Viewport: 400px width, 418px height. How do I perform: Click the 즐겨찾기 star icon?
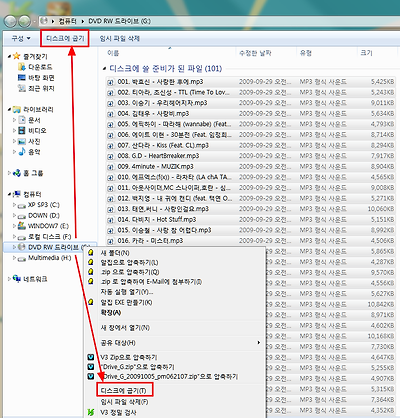pos(17,56)
